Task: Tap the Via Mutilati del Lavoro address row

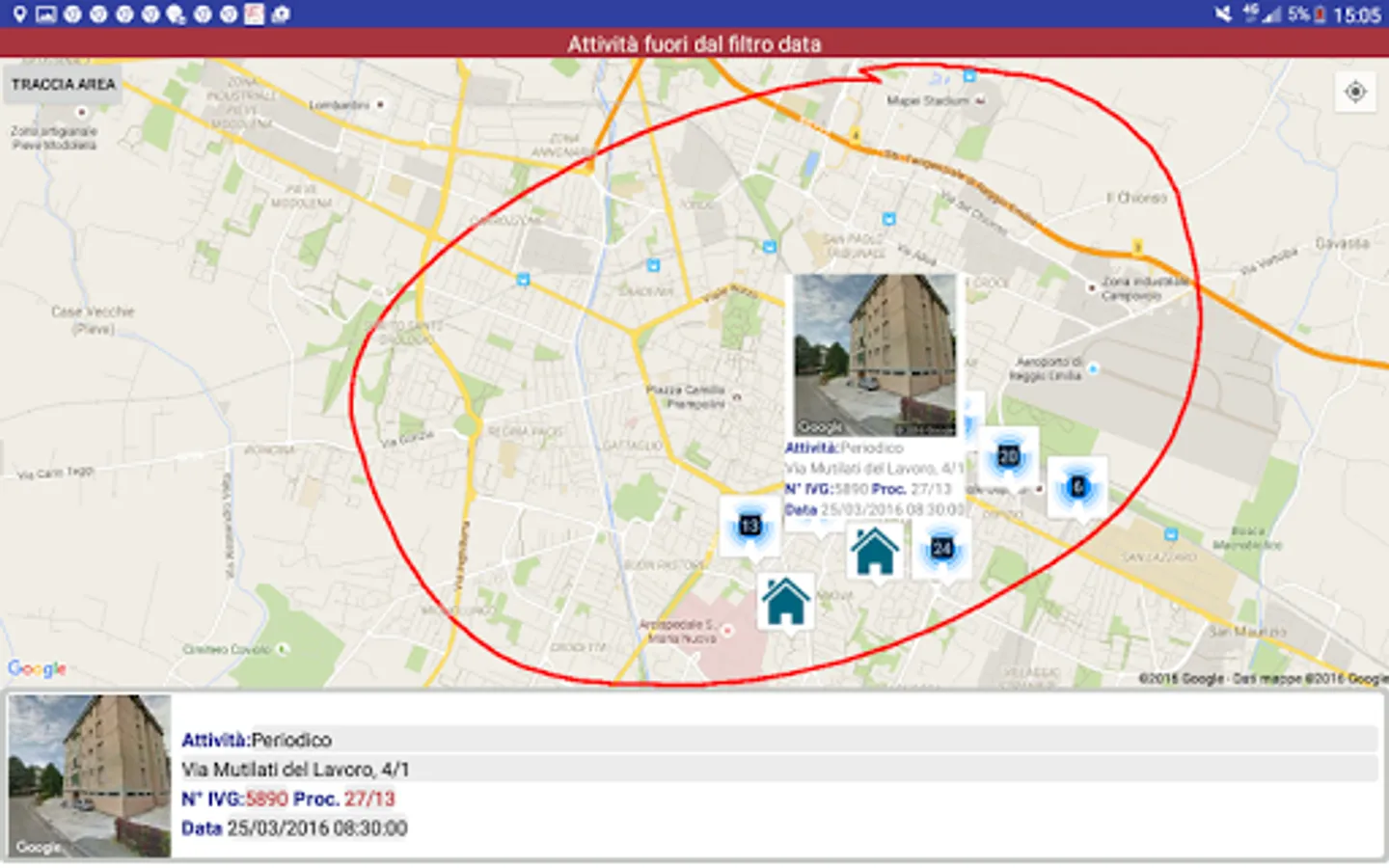Action: point(777,770)
